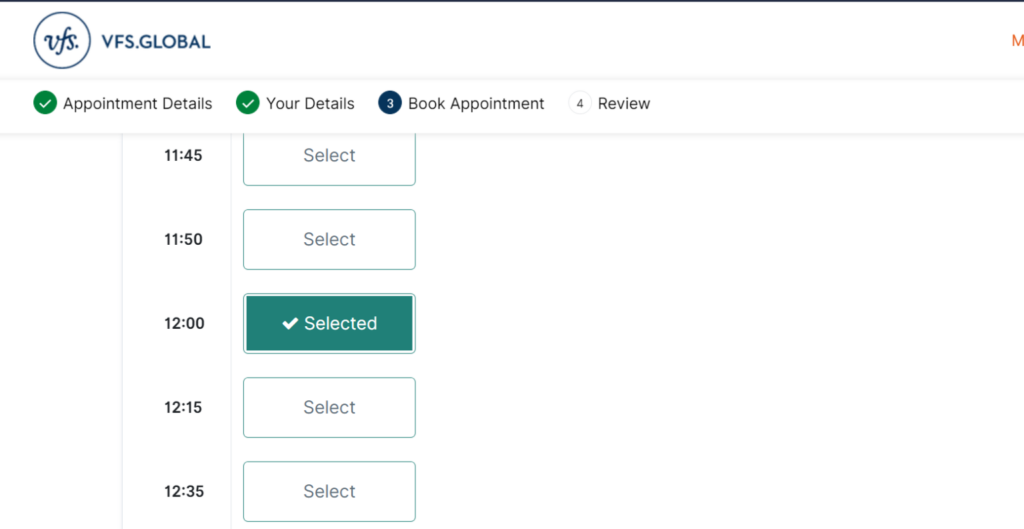The height and width of the screenshot is (529, 1024).
Task: Click step 3 numbered circle icon
Action: pos(390,103)
